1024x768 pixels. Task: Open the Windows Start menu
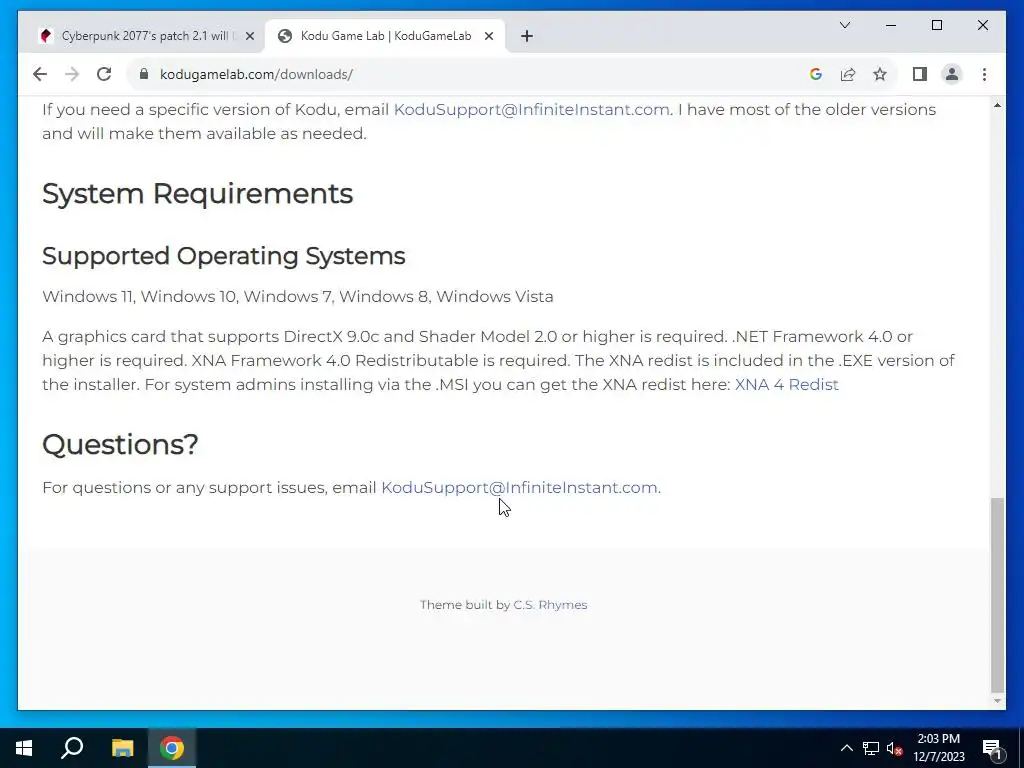tap(24, 748)
